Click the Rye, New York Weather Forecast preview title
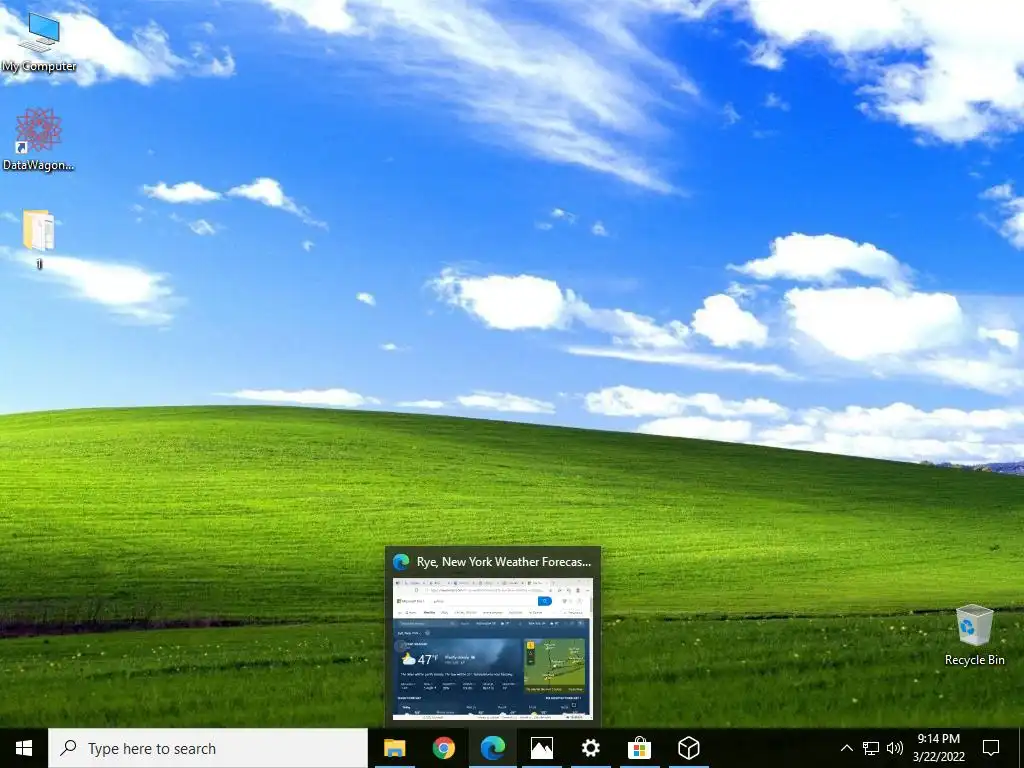The height and width of the screenshot is (768, 1024). coord(504,562)
